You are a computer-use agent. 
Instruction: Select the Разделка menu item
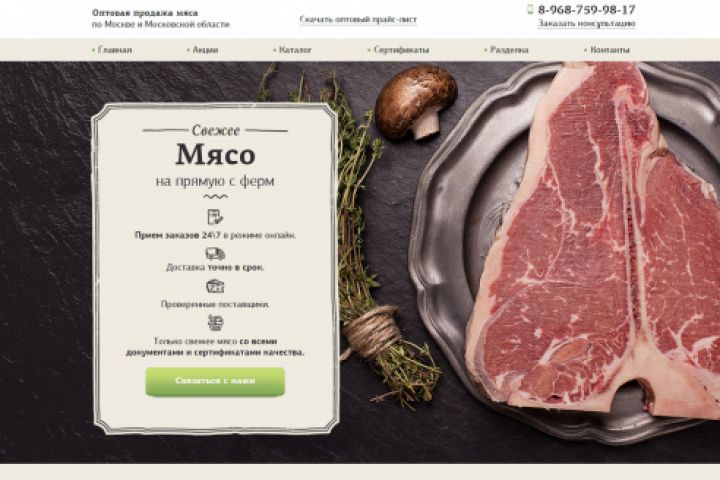click(x=509, y=50)
